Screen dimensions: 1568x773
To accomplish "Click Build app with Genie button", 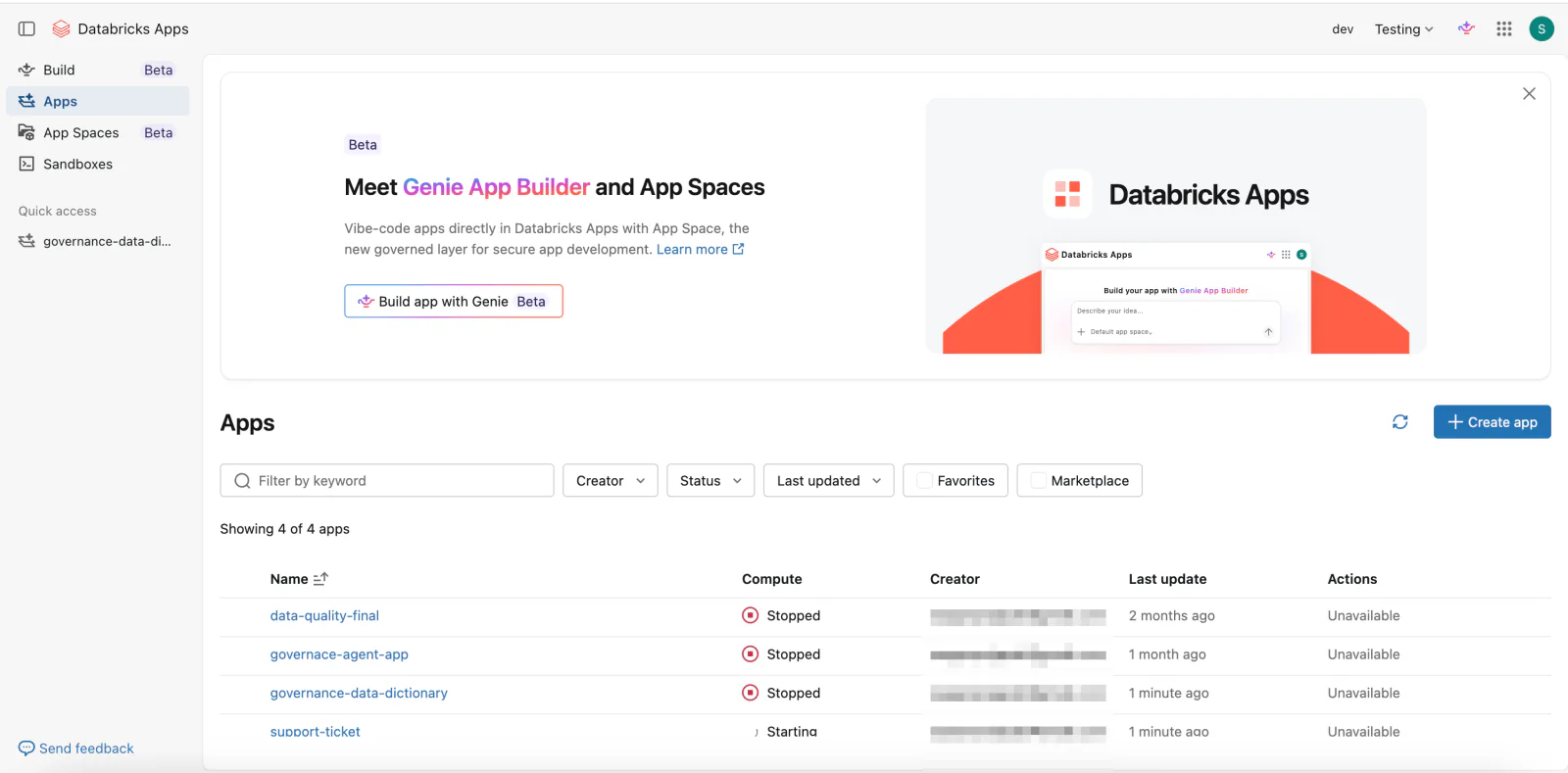I will 454,301.
